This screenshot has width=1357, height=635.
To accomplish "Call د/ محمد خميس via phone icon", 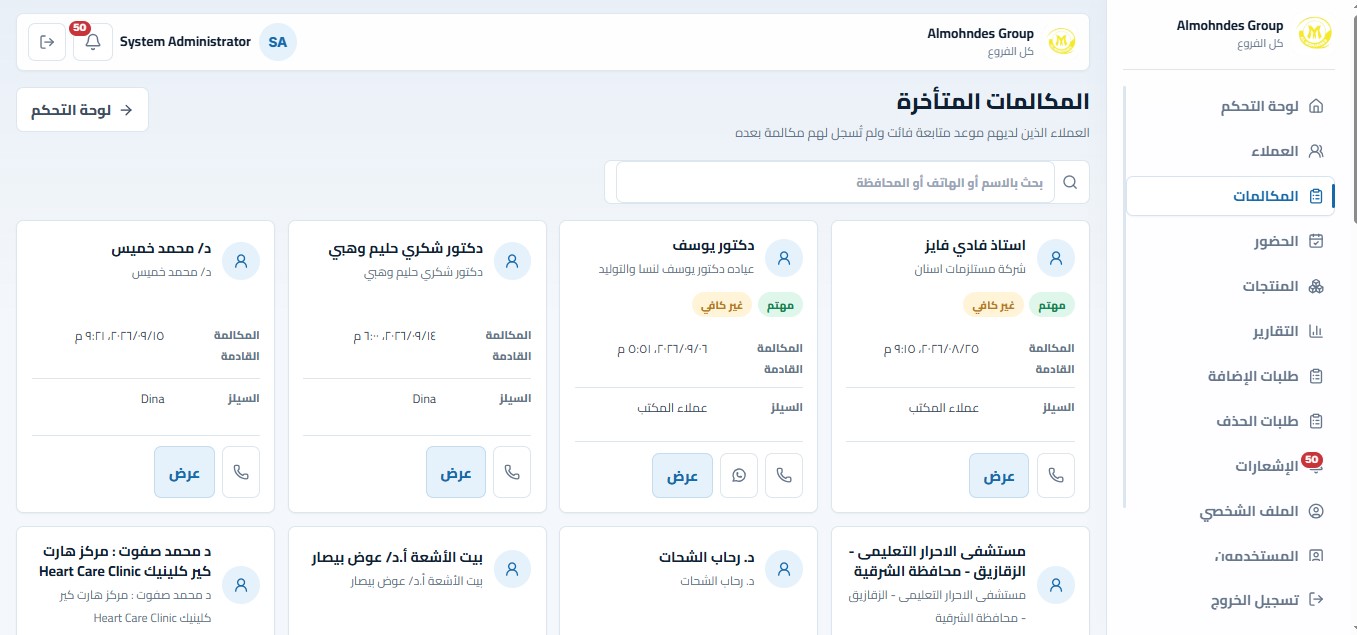I will coord(241,472).
